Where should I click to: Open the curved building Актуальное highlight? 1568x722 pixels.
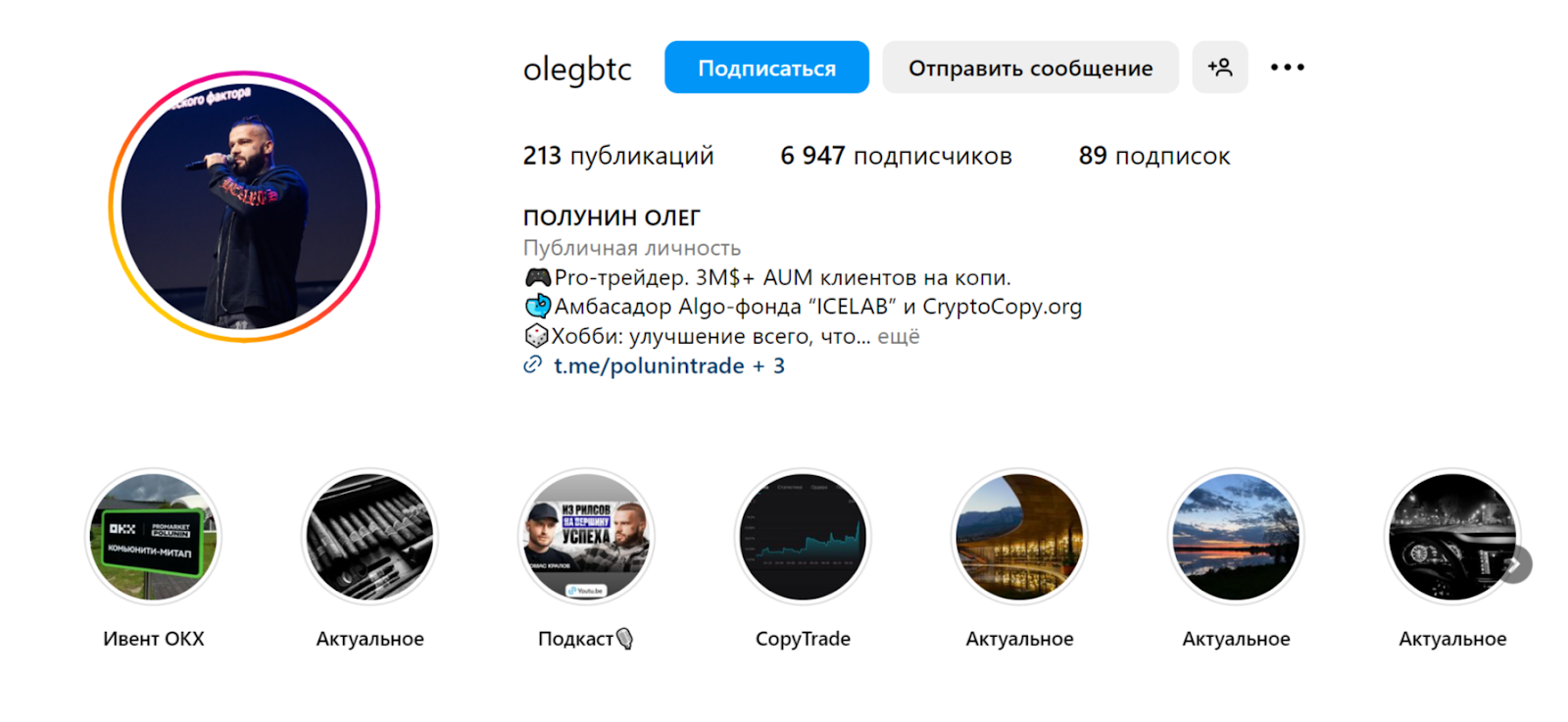tap(1019, 537)
